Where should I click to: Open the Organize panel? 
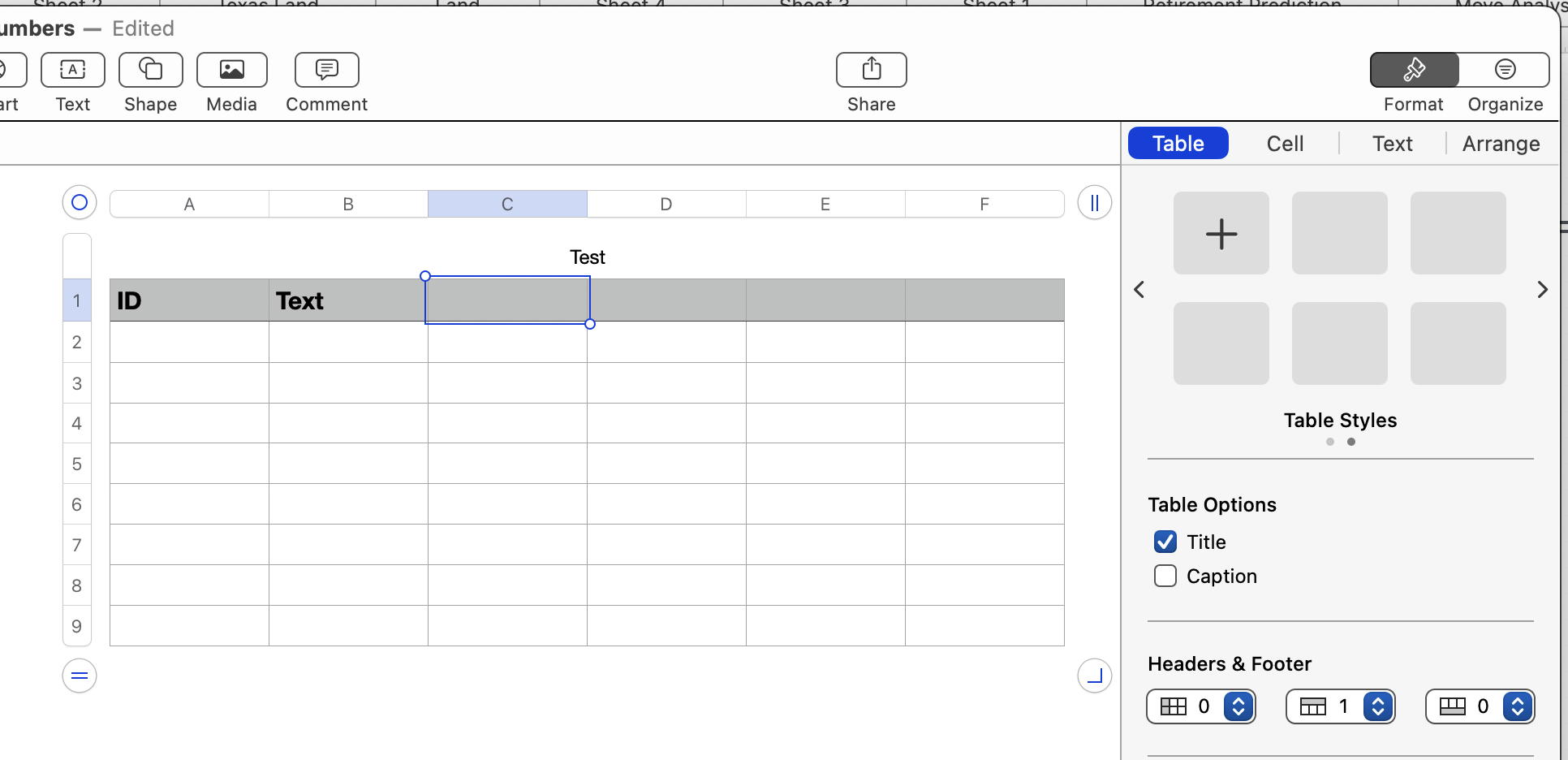pyautogui.click(x=1506, y=70)
